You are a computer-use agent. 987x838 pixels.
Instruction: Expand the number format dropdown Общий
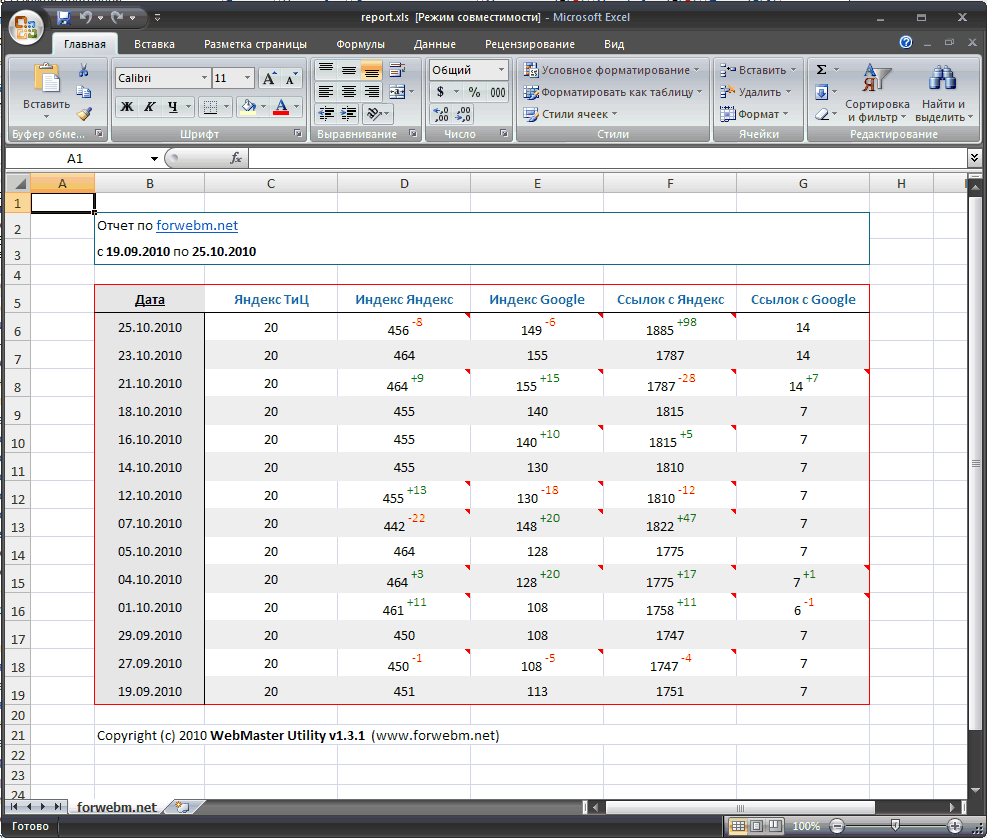[x=501, y=70]
